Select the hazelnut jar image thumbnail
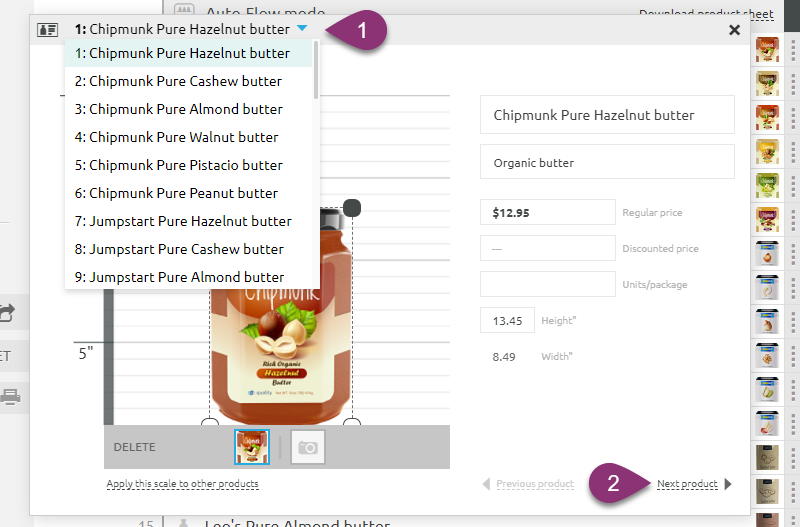This screenshot has width=800, height=527. (251, 447)
